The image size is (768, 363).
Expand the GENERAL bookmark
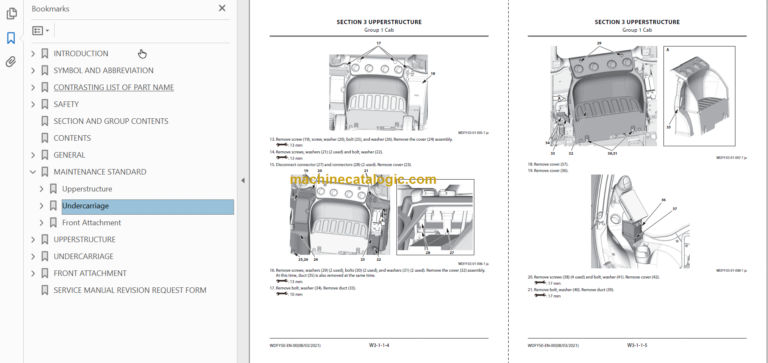point(33,155)
